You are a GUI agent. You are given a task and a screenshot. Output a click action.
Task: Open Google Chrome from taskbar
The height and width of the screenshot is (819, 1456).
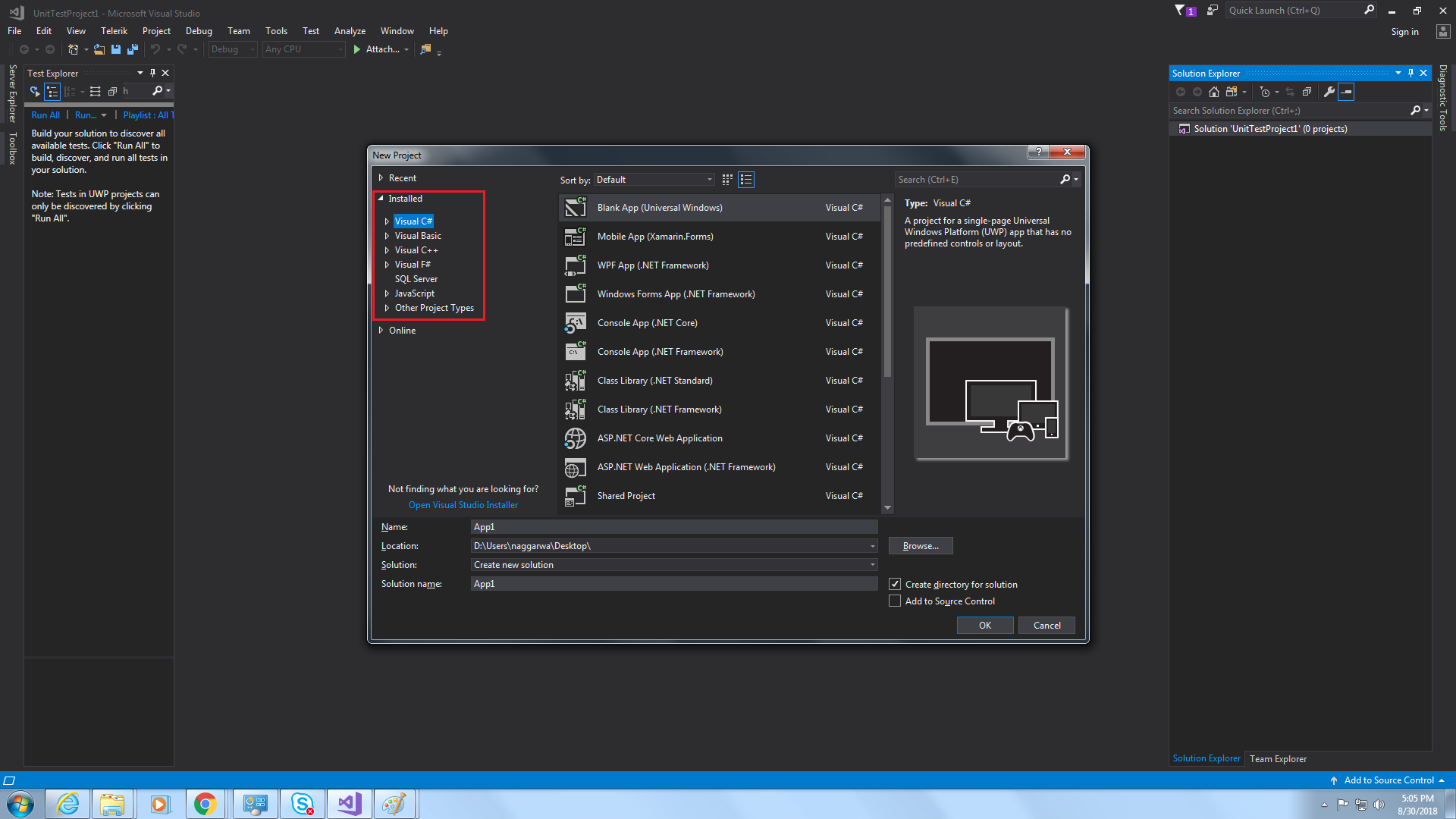205,804
